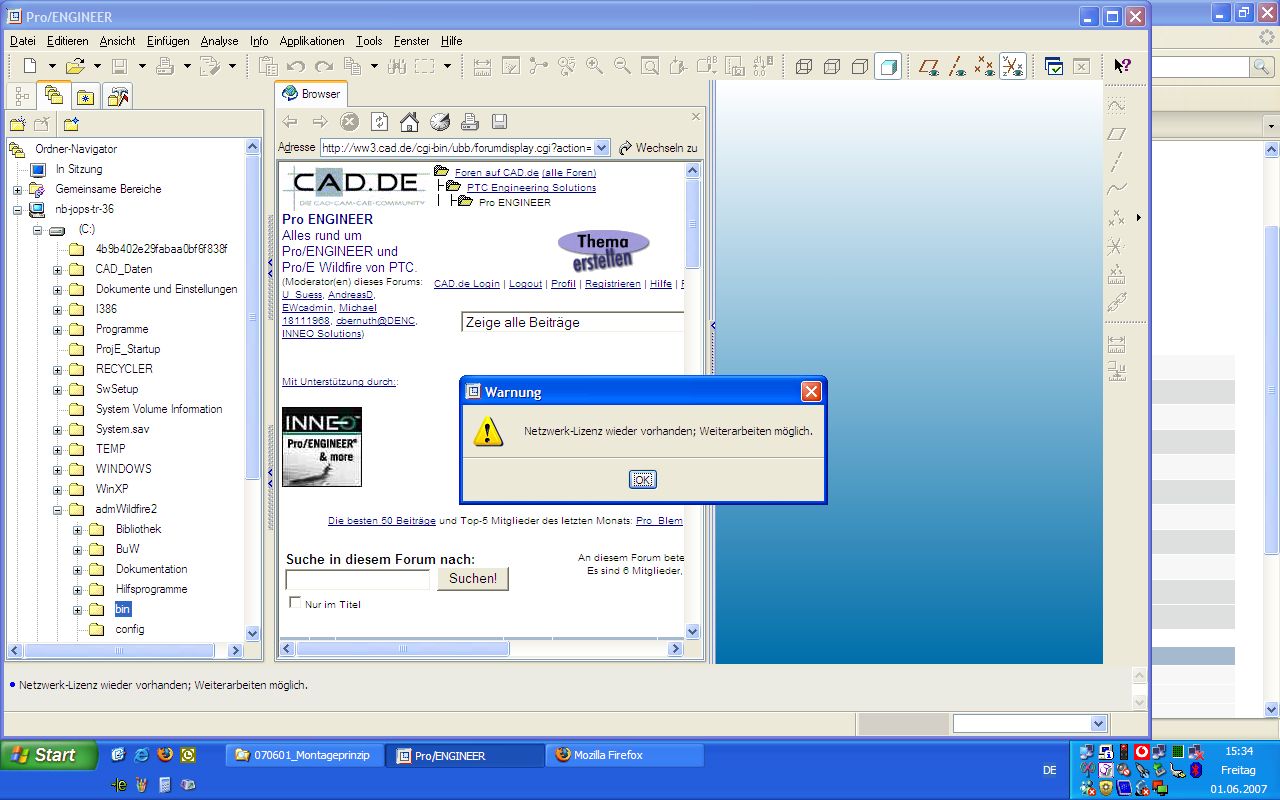Click browser Back arrow icon
The image size is (1280, 800).
tap(290, 122)
